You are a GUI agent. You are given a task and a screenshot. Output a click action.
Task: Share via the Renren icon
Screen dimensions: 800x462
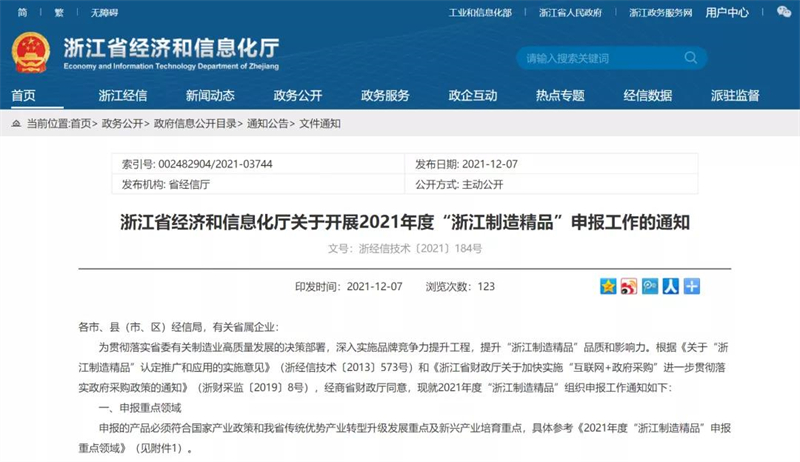click(670, 286)
